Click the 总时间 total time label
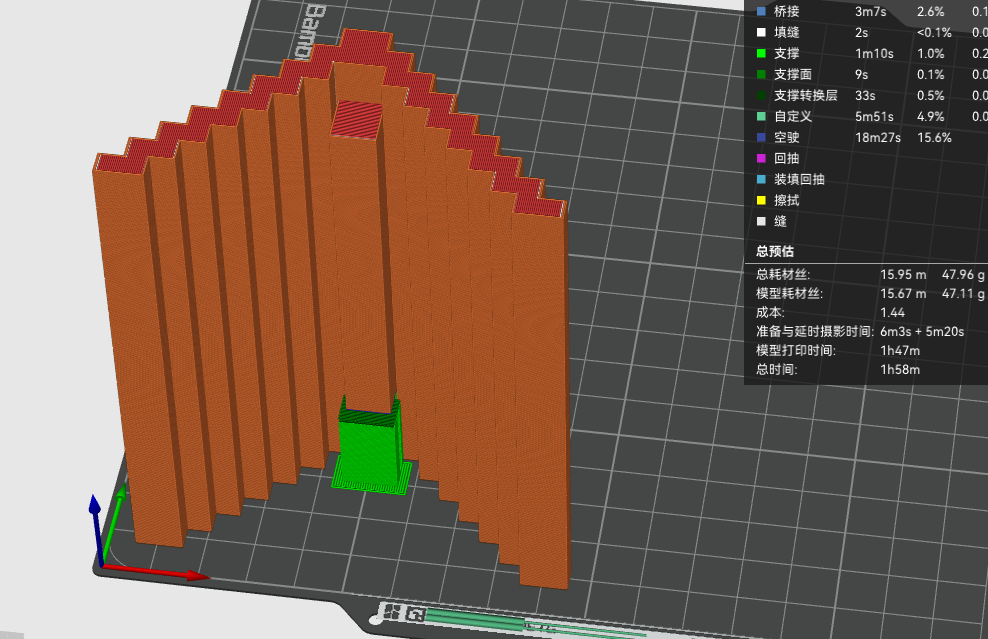 tap(776, 369)
